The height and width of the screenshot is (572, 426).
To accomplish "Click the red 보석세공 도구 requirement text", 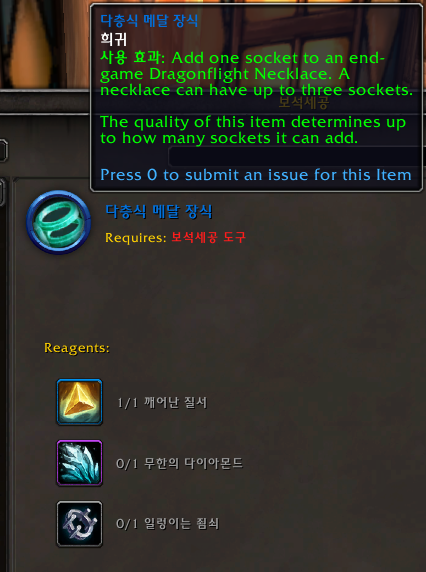I will 209,237.
